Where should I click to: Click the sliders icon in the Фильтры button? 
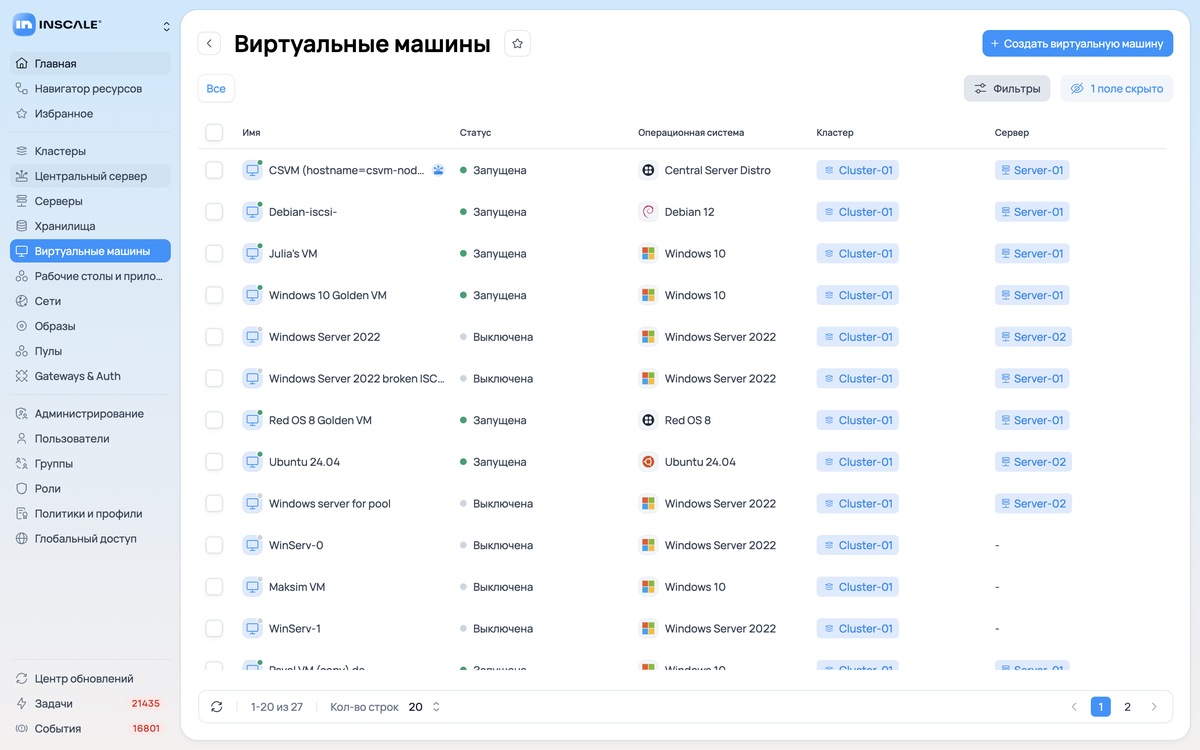[x=980, y=89]
